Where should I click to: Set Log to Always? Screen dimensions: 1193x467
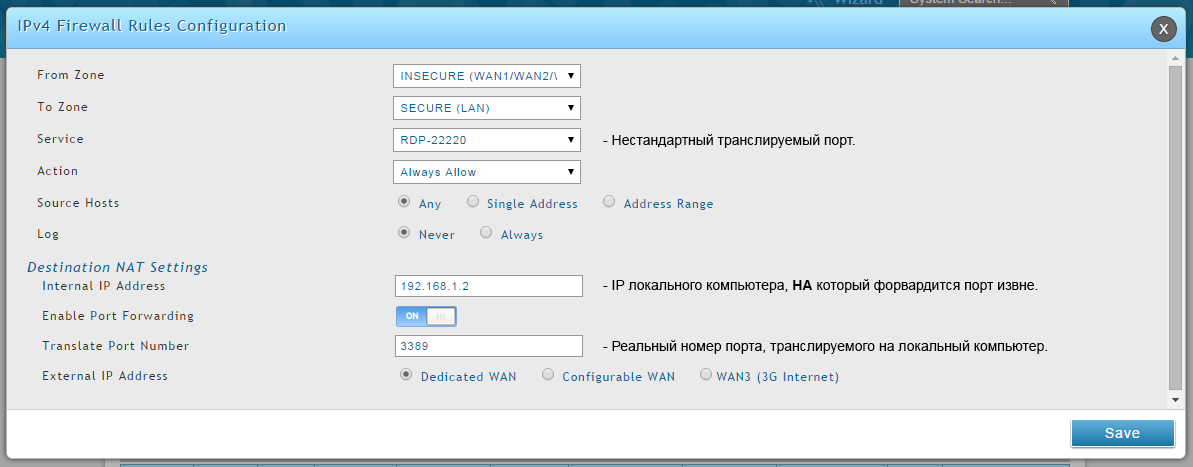click(x=486, y=233)
